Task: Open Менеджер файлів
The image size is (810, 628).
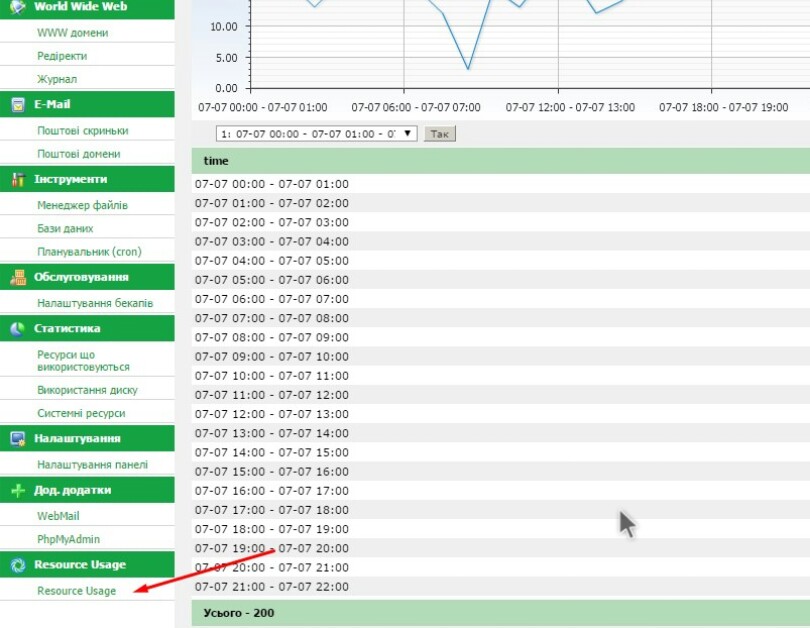Action: 82,205
